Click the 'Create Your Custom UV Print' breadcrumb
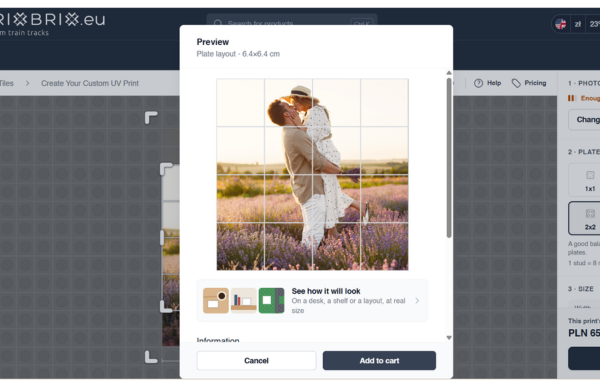This screenshot has height=380, width=600. point(90,83)
